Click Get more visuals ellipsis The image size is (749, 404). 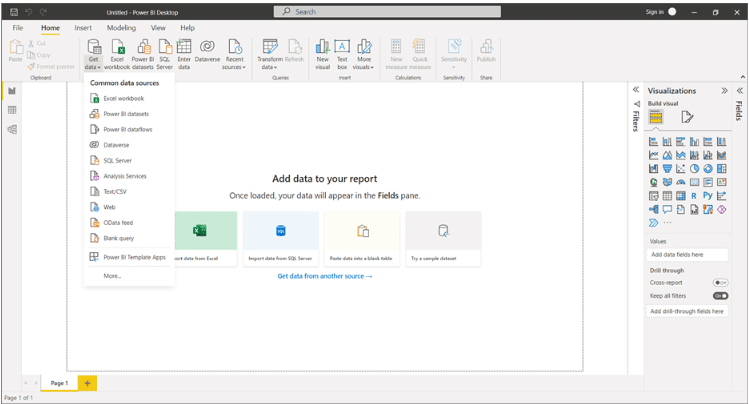coord(667,223)
